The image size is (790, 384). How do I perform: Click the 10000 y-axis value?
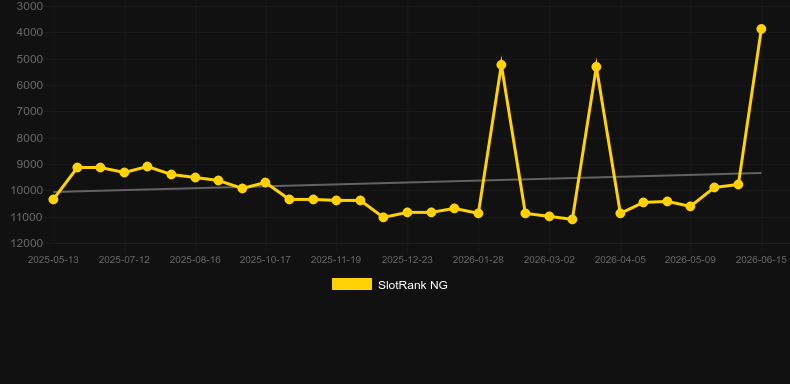[x=27, y=190]
